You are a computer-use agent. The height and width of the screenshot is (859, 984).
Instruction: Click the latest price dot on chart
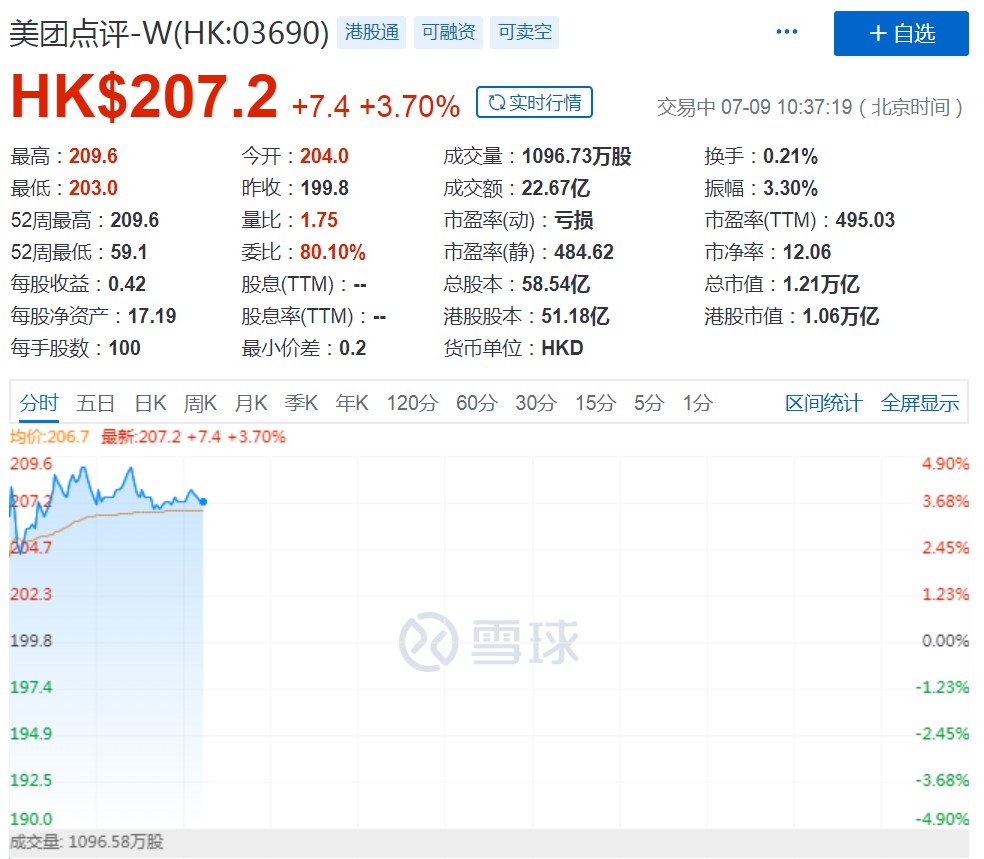(x=204, y=502)
